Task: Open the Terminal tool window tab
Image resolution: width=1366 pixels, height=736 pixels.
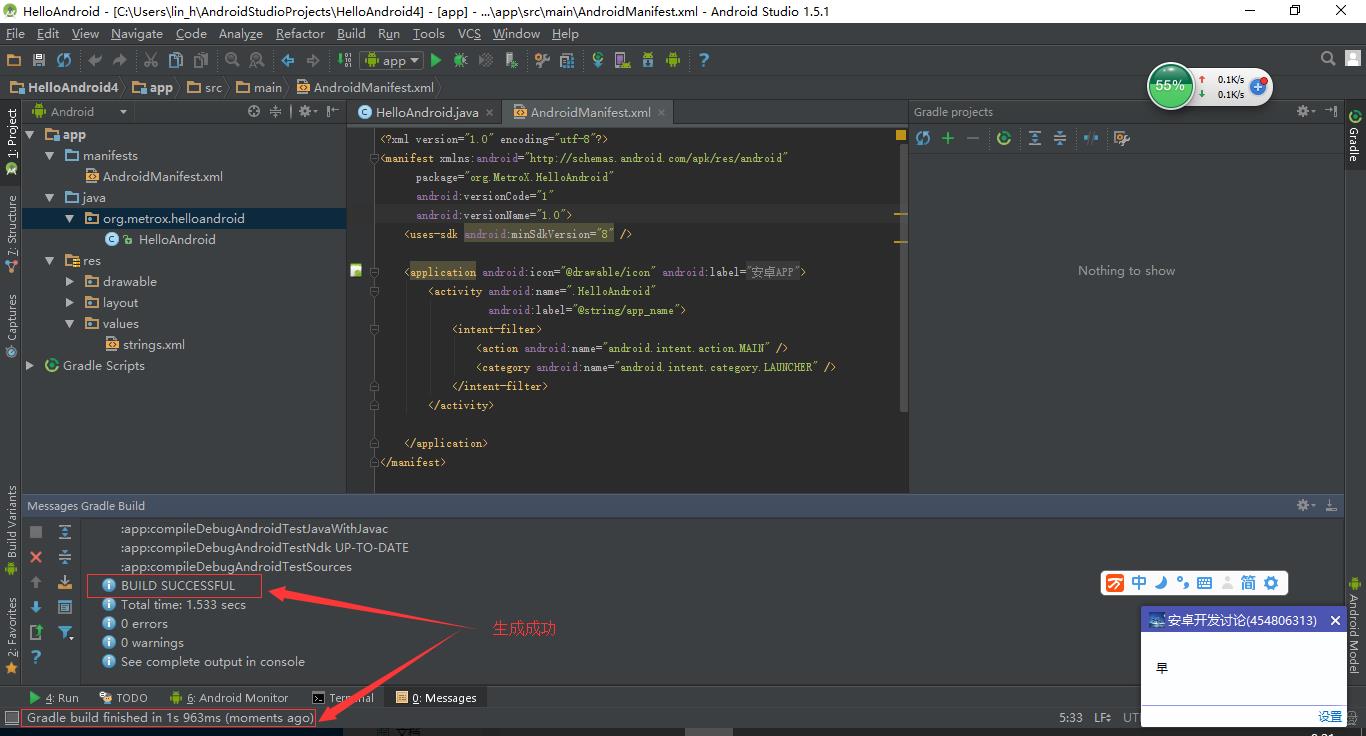Action: 343,698
